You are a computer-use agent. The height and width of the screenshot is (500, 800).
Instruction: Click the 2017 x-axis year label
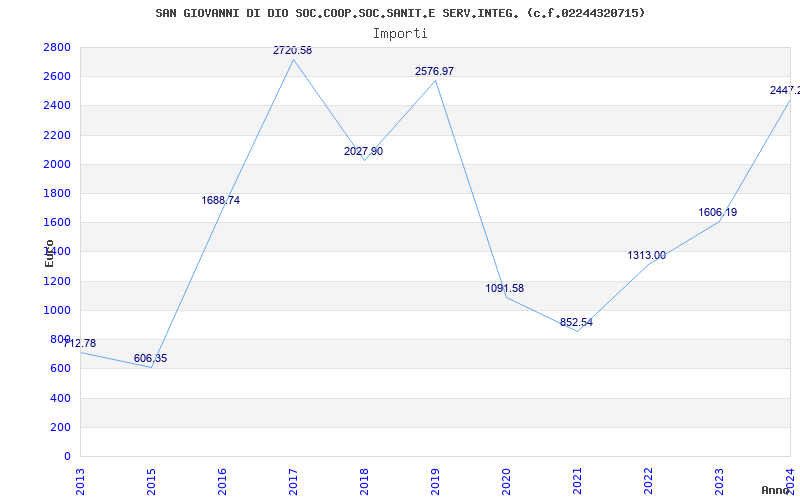[x=293, y=482]
